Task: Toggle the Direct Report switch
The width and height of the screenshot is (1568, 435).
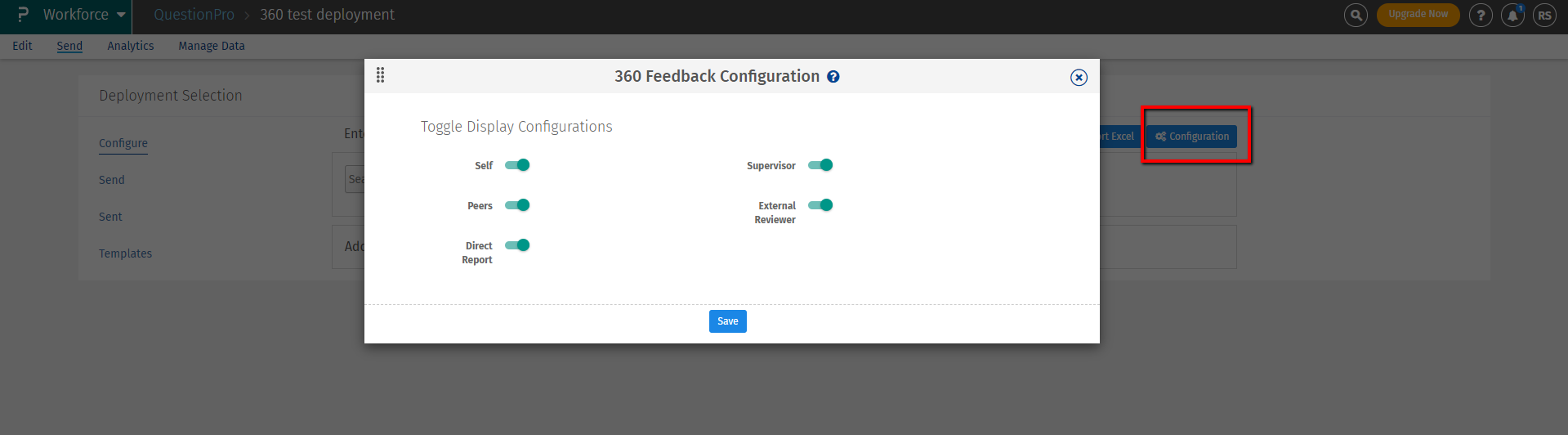Action: [517, 245]
